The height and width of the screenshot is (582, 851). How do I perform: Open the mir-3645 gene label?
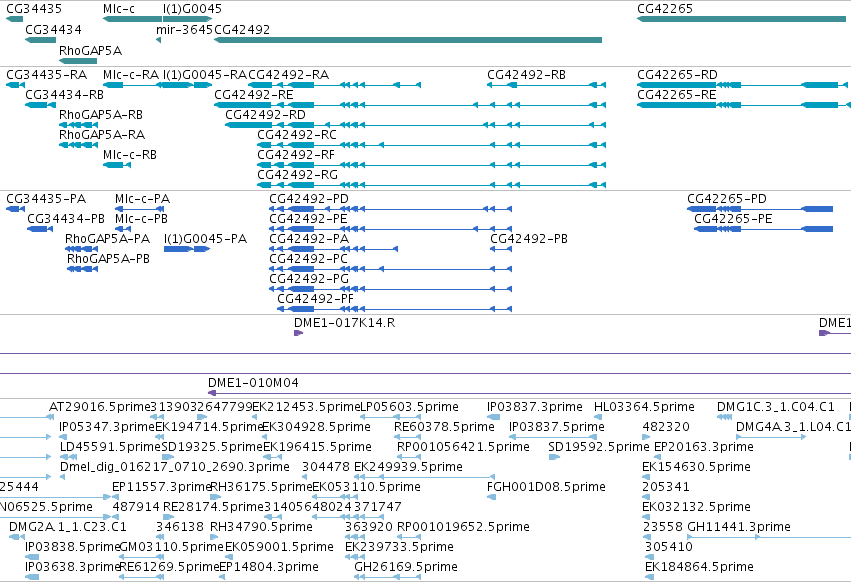pyautogui.click(x=184, y=29)
